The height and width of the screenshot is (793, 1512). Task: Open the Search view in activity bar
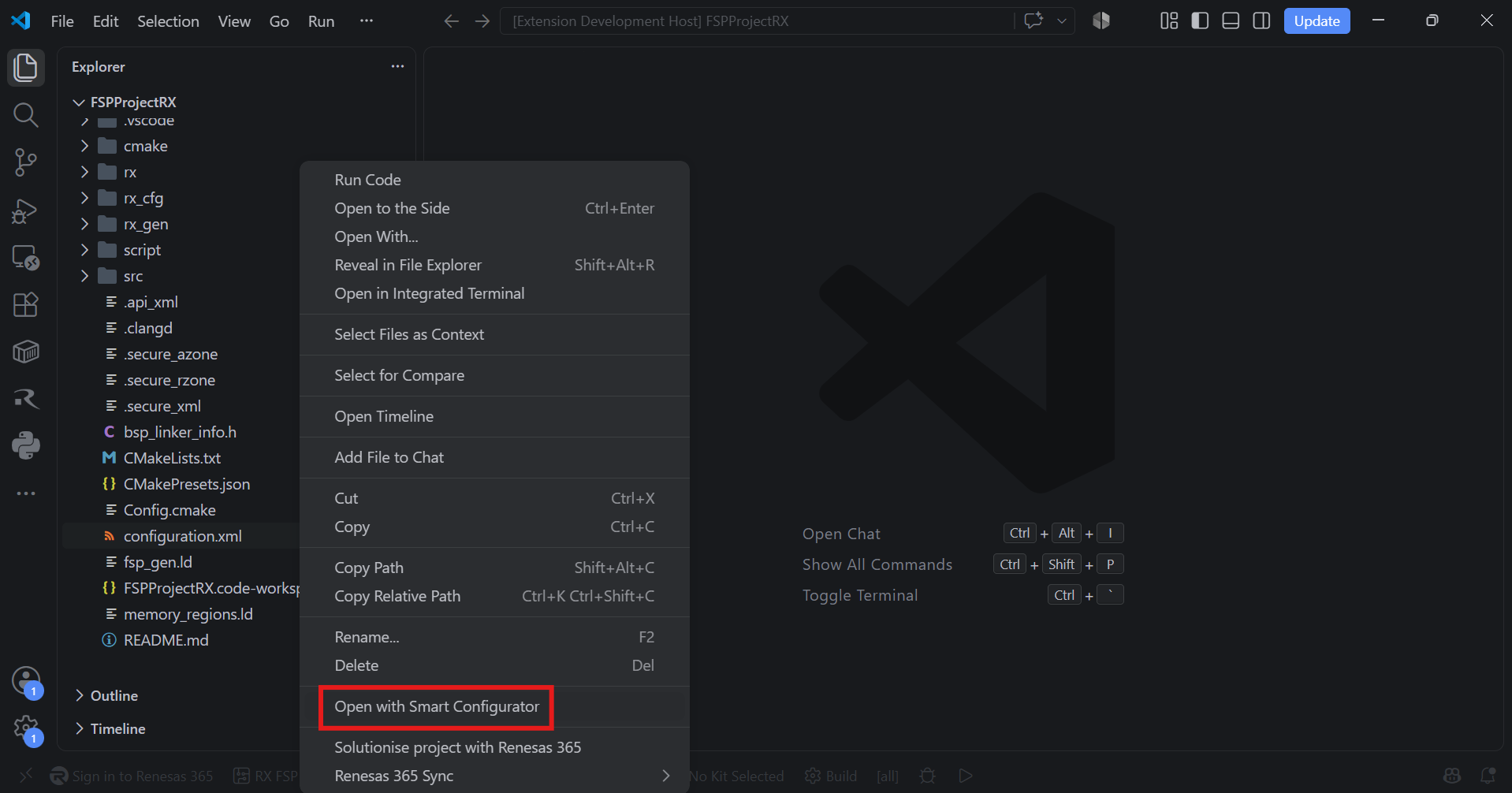tap(25, 115)
